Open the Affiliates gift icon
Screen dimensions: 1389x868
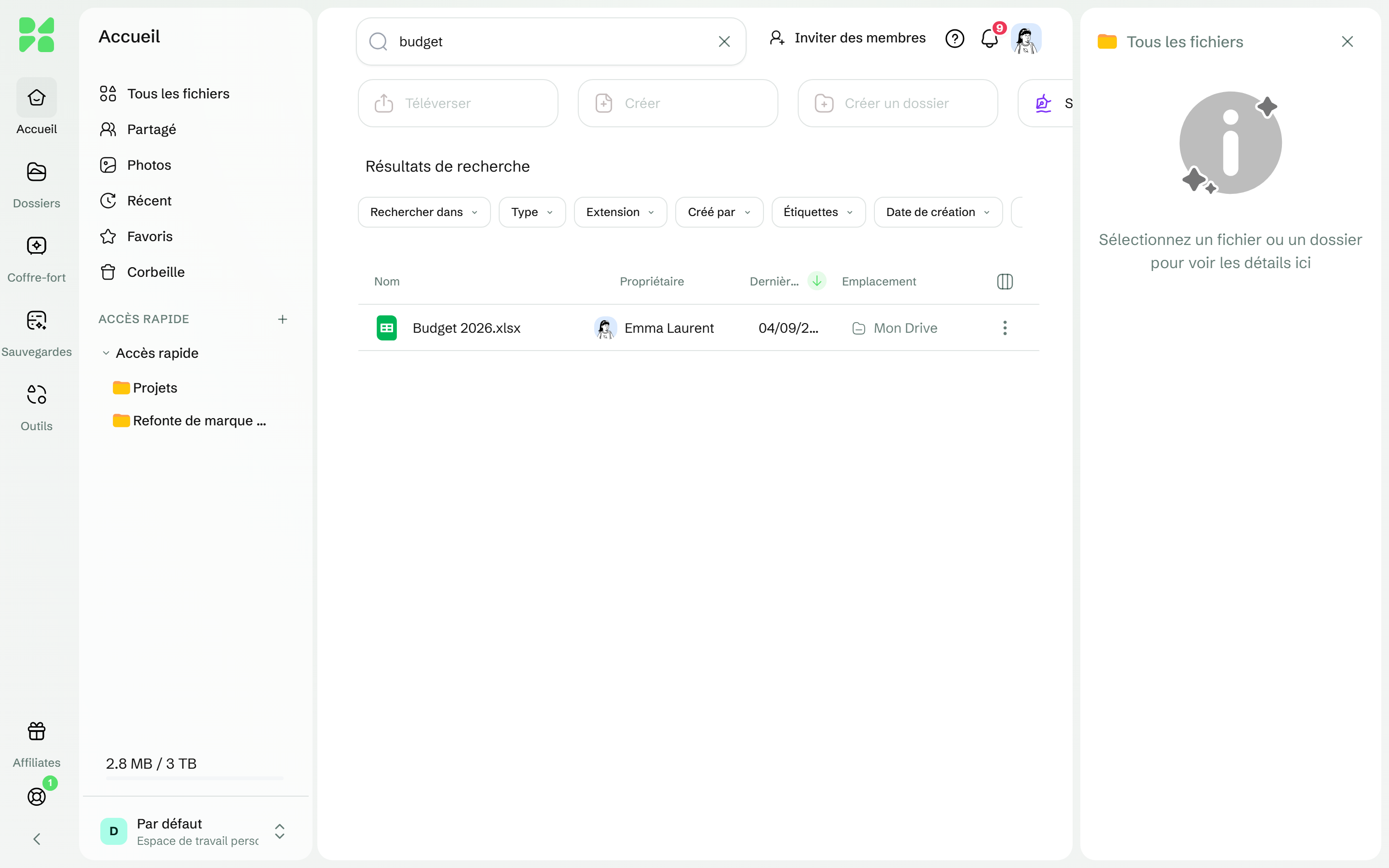pos(36,731)
